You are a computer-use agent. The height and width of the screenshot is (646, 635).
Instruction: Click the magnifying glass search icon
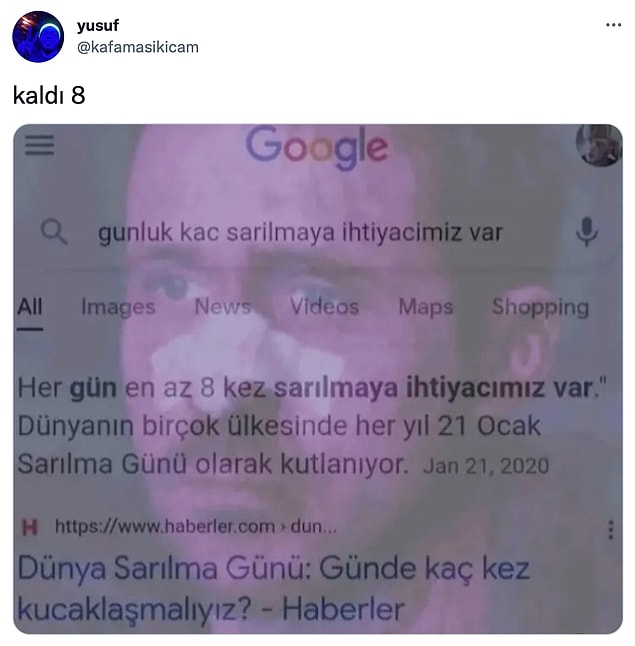[54, 232]
